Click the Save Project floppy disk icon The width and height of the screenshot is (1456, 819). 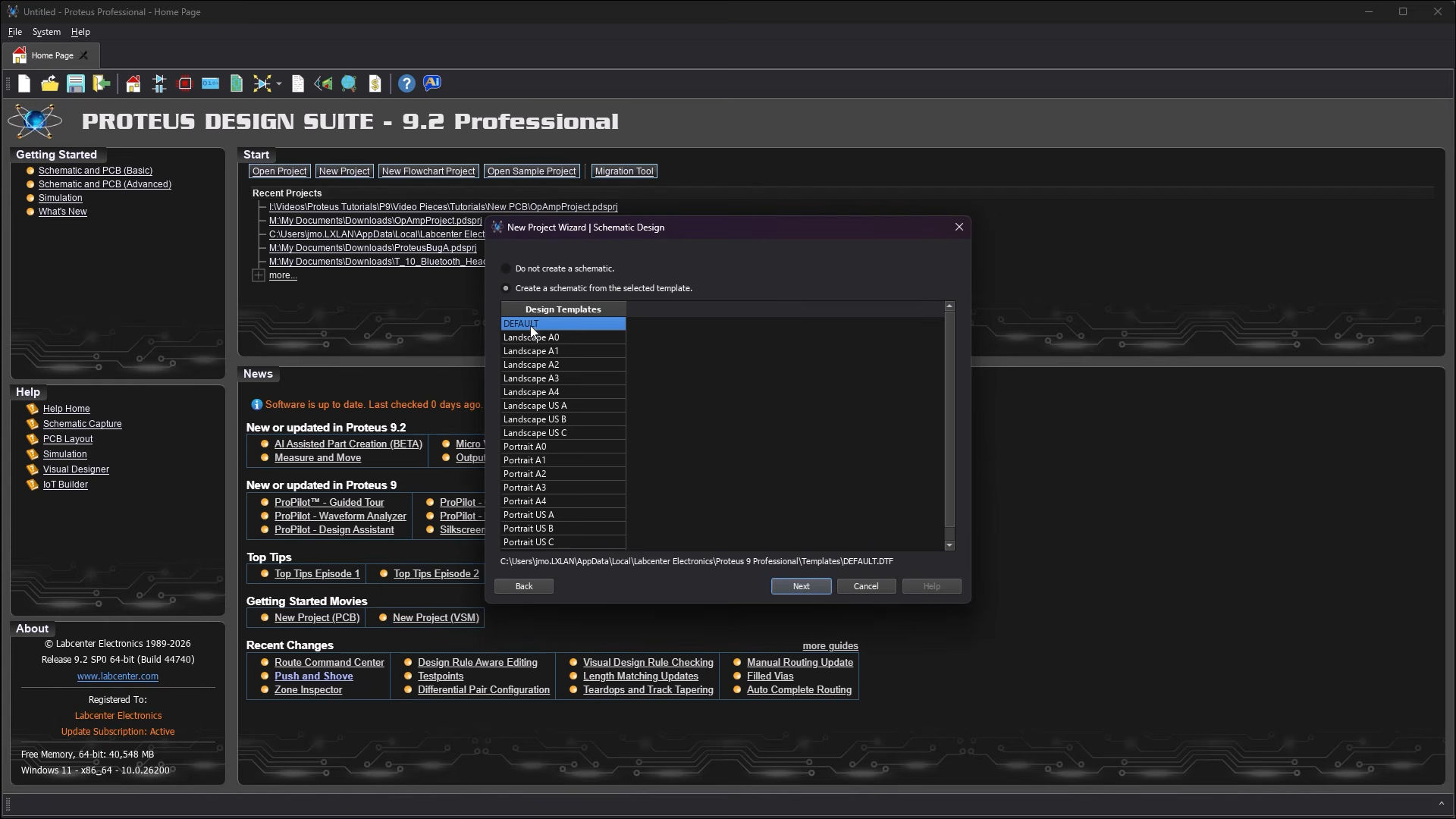tap(76, 83)
